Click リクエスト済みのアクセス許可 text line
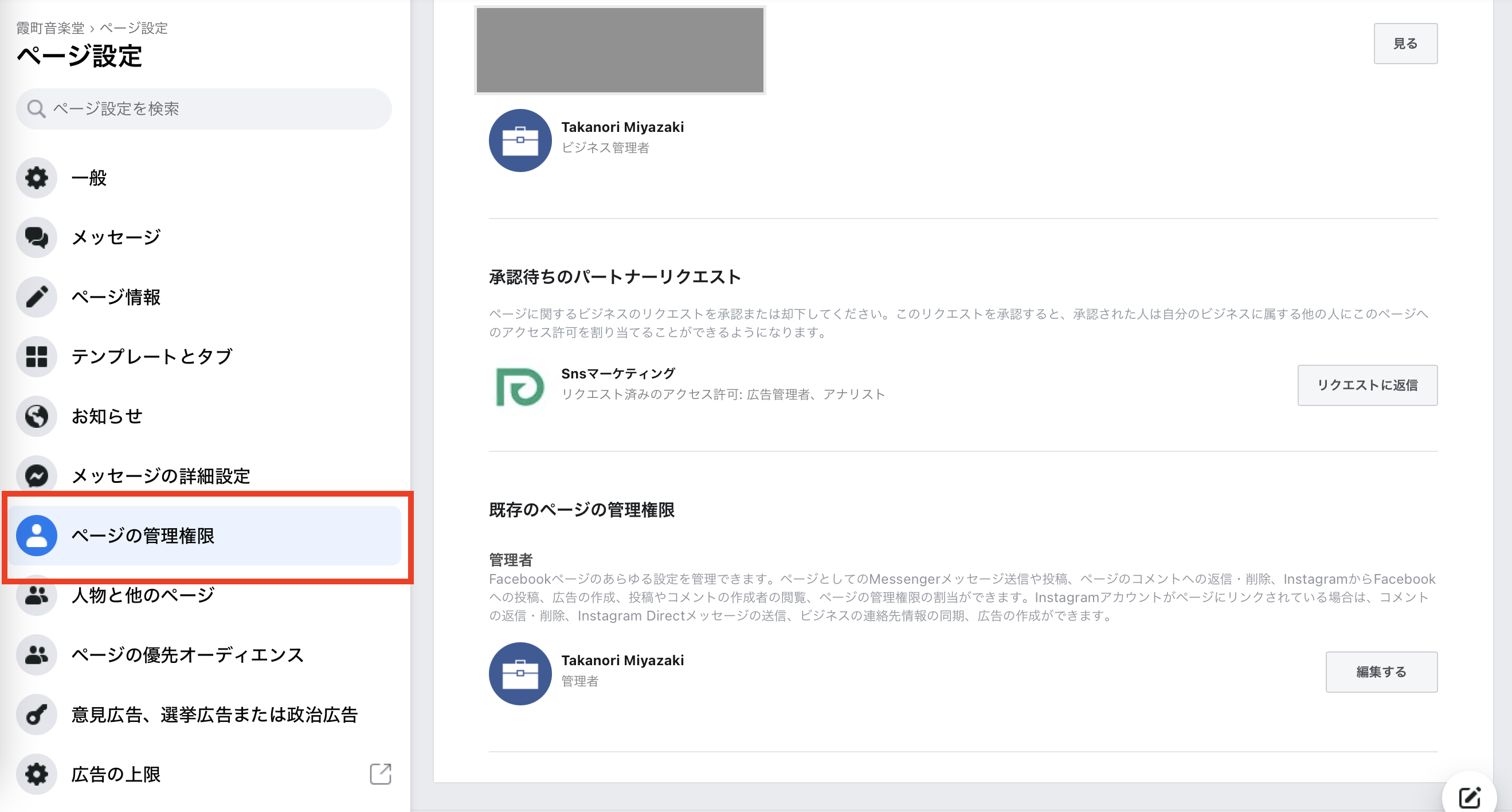The width and height of the screenshot is (1512, 812). (x=723, y=394)
